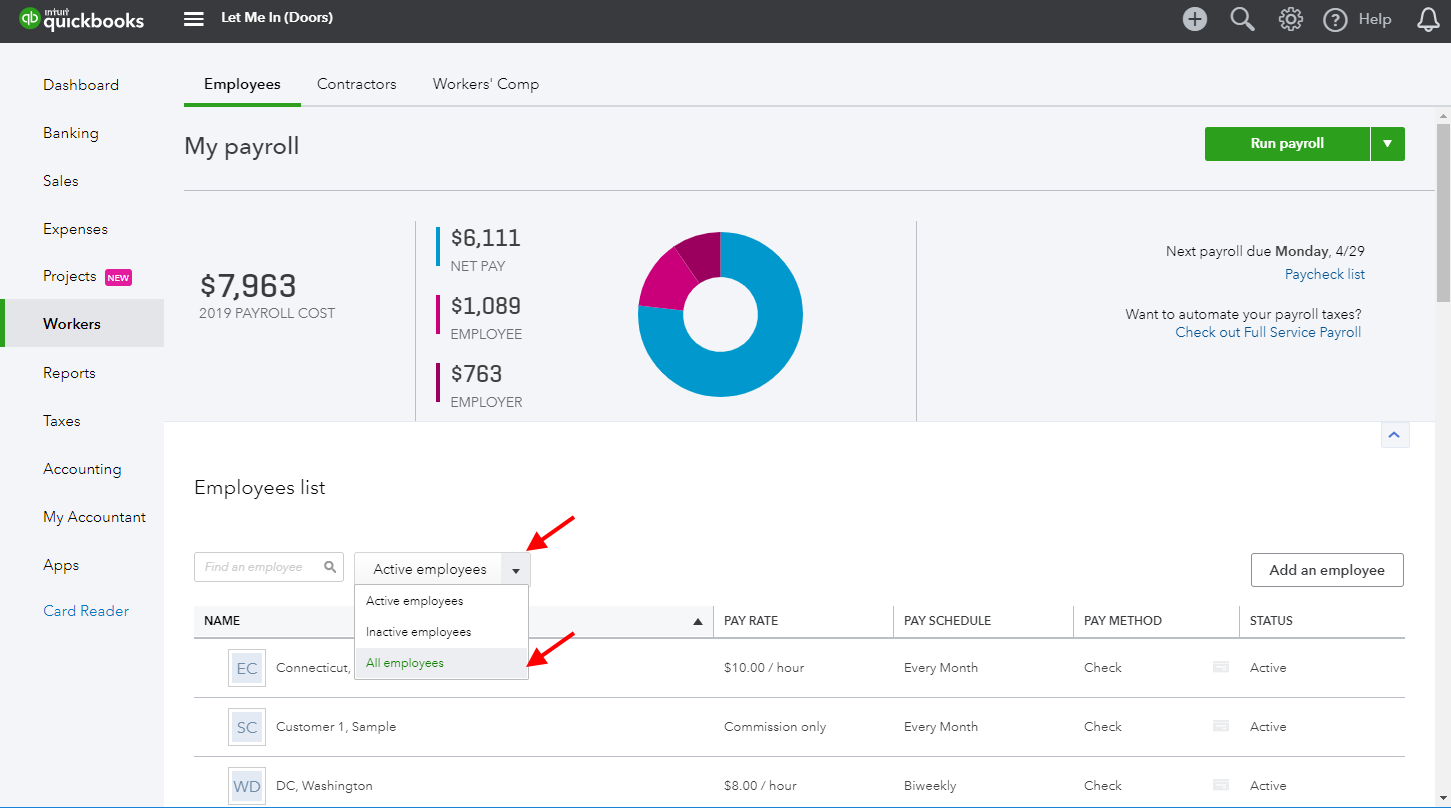Select Inactive employees option
Viewport: 1451px width, 808px height.
pos(441,632)
